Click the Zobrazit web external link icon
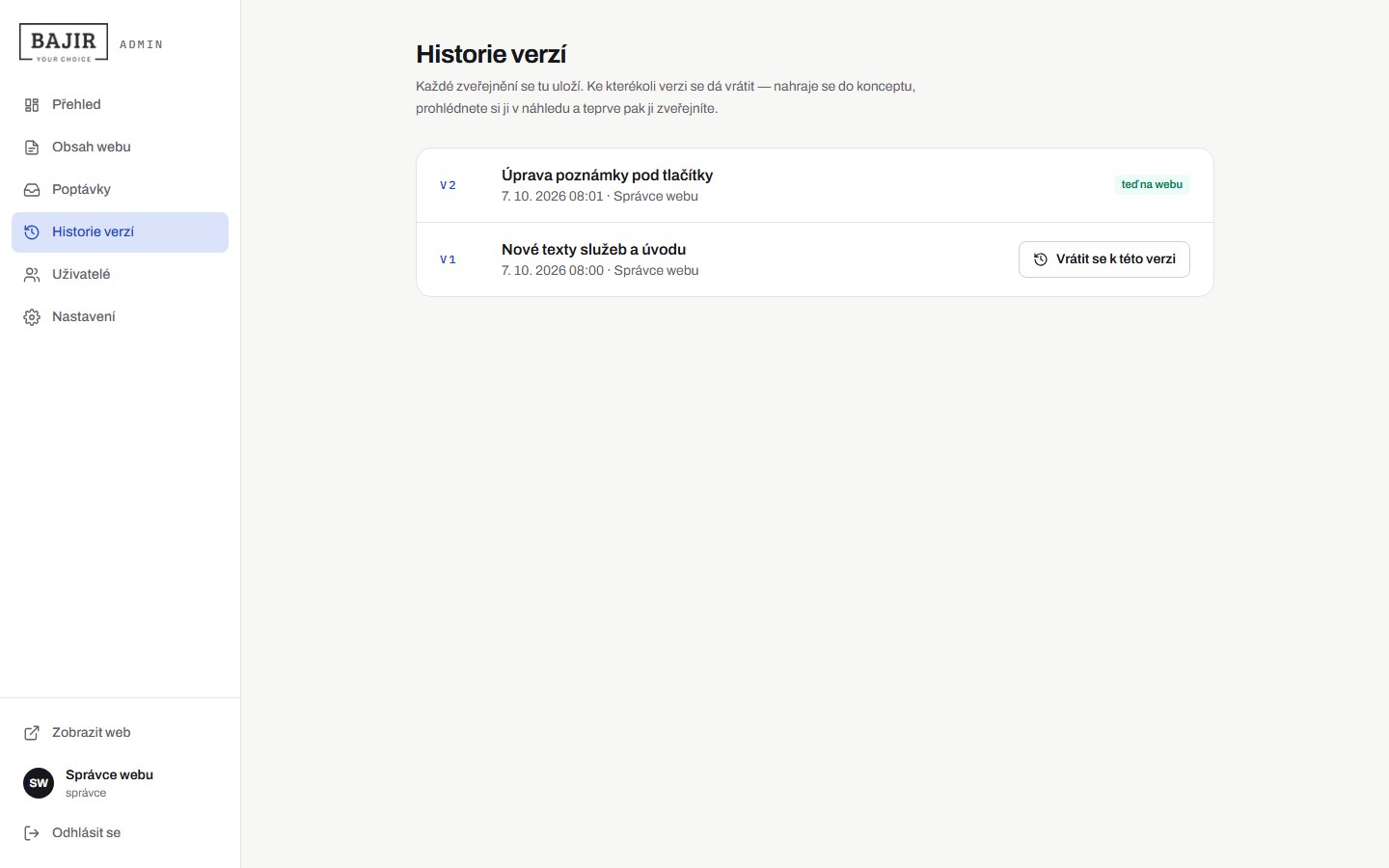 click(x=32, y=733)
